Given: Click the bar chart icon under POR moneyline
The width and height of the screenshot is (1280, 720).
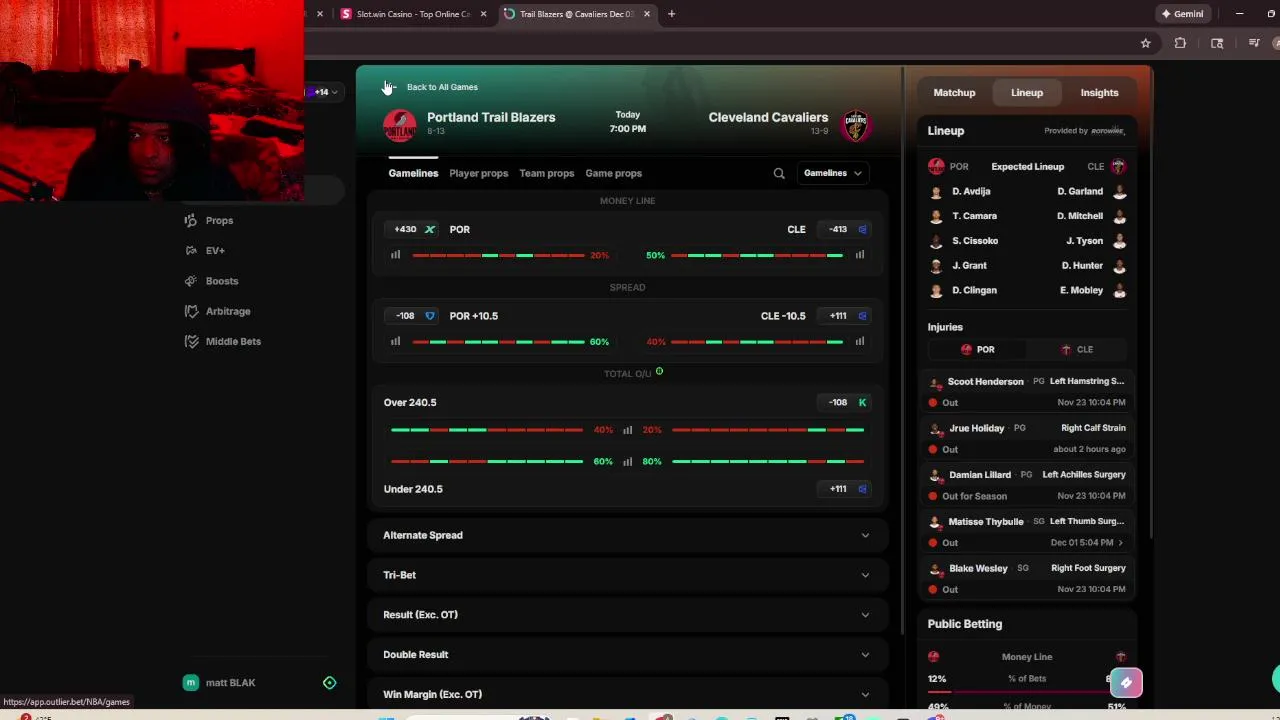Looking at the screenshot, I should (x=396, y=255).
